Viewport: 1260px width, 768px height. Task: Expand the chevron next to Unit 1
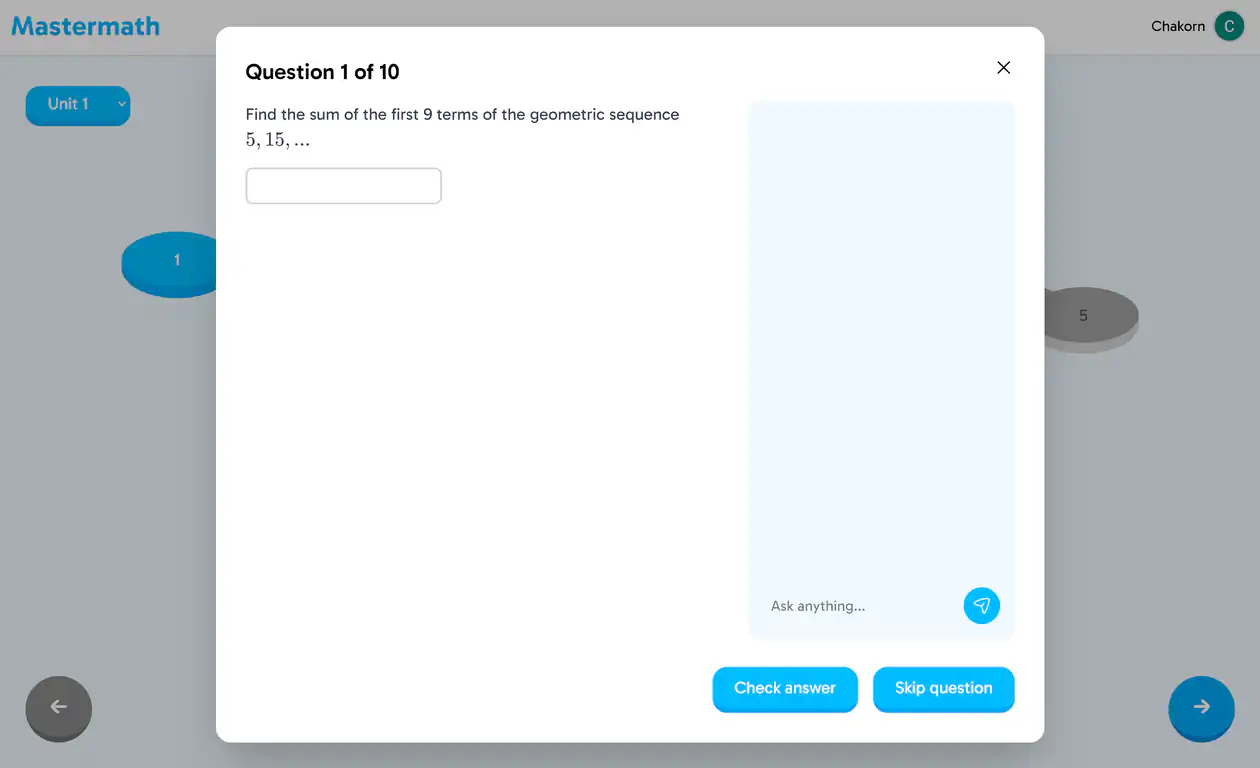pos(121,104)
